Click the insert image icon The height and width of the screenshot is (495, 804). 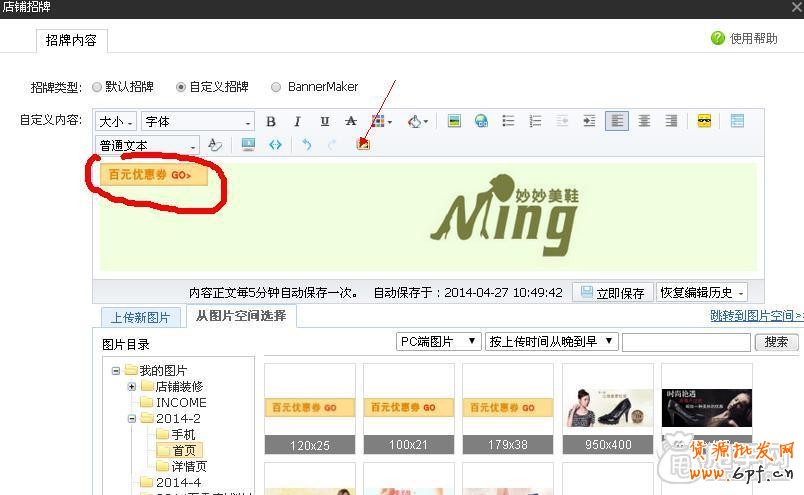click(x=454, y=121)
